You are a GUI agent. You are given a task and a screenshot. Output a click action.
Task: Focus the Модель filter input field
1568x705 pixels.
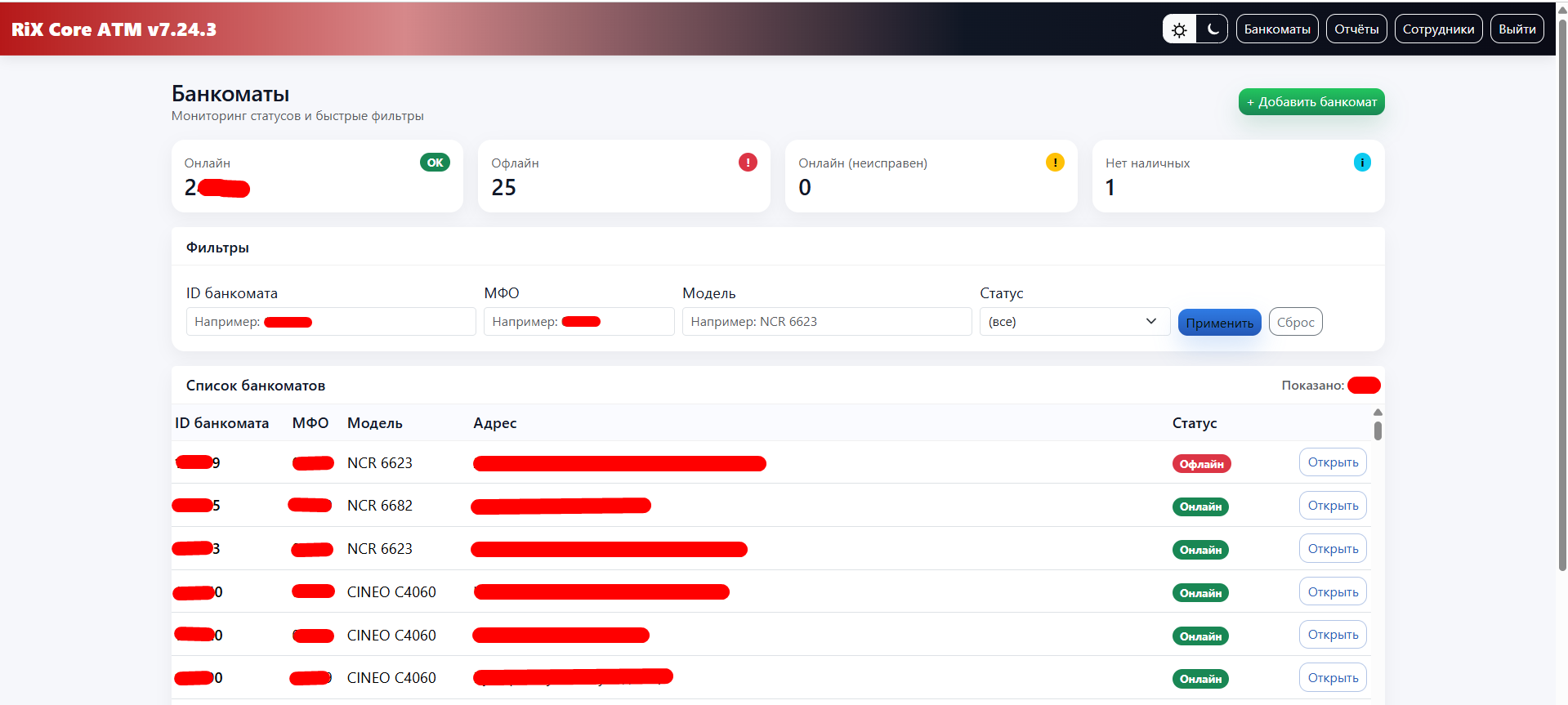point(826,322)
